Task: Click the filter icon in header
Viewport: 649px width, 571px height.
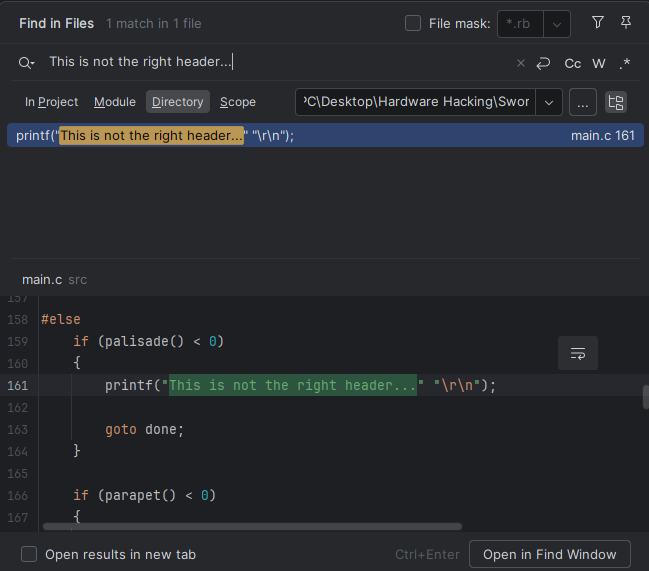Action: 598,22
